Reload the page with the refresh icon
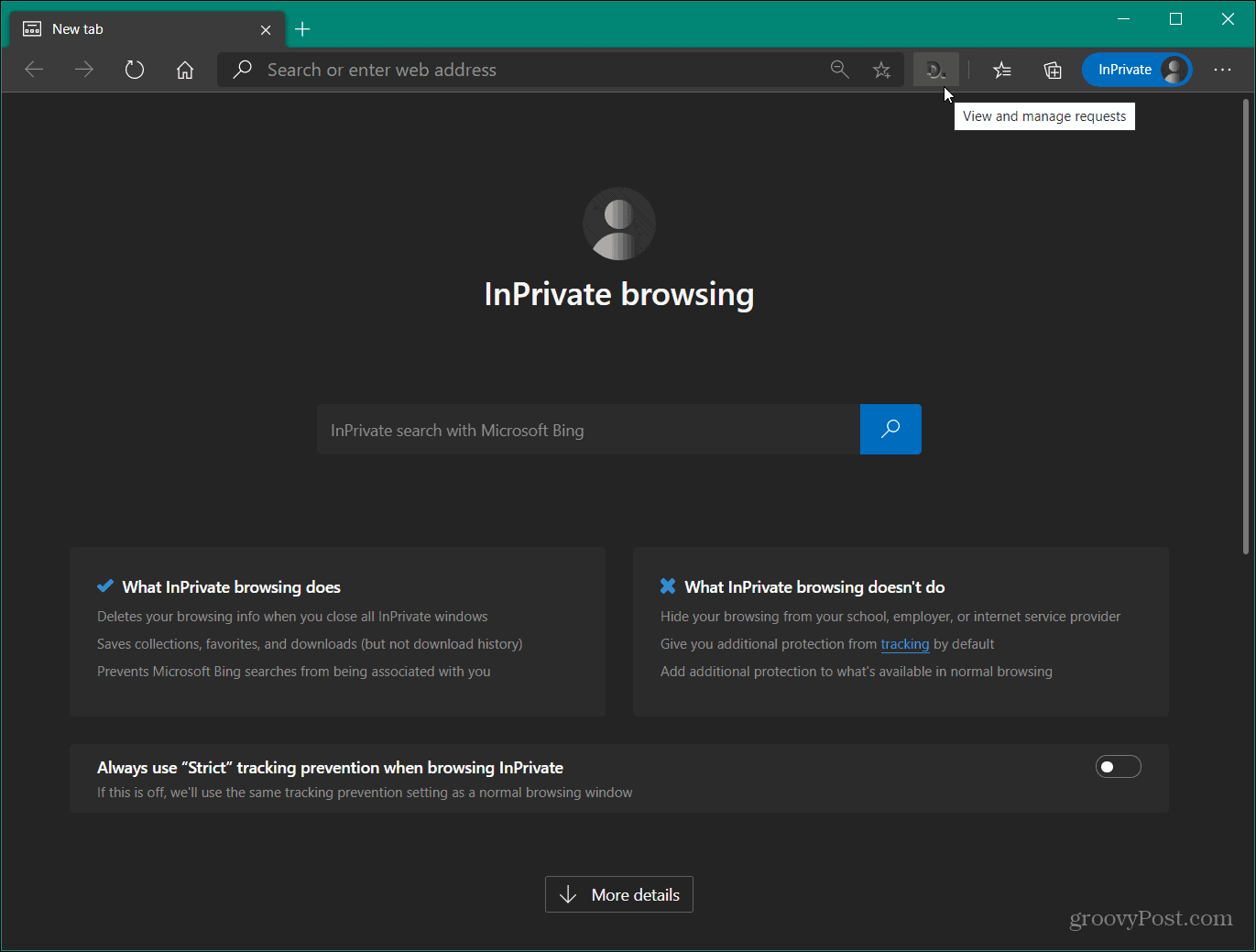The width and height of the screenshot is (1256, 952). (134, 69)
